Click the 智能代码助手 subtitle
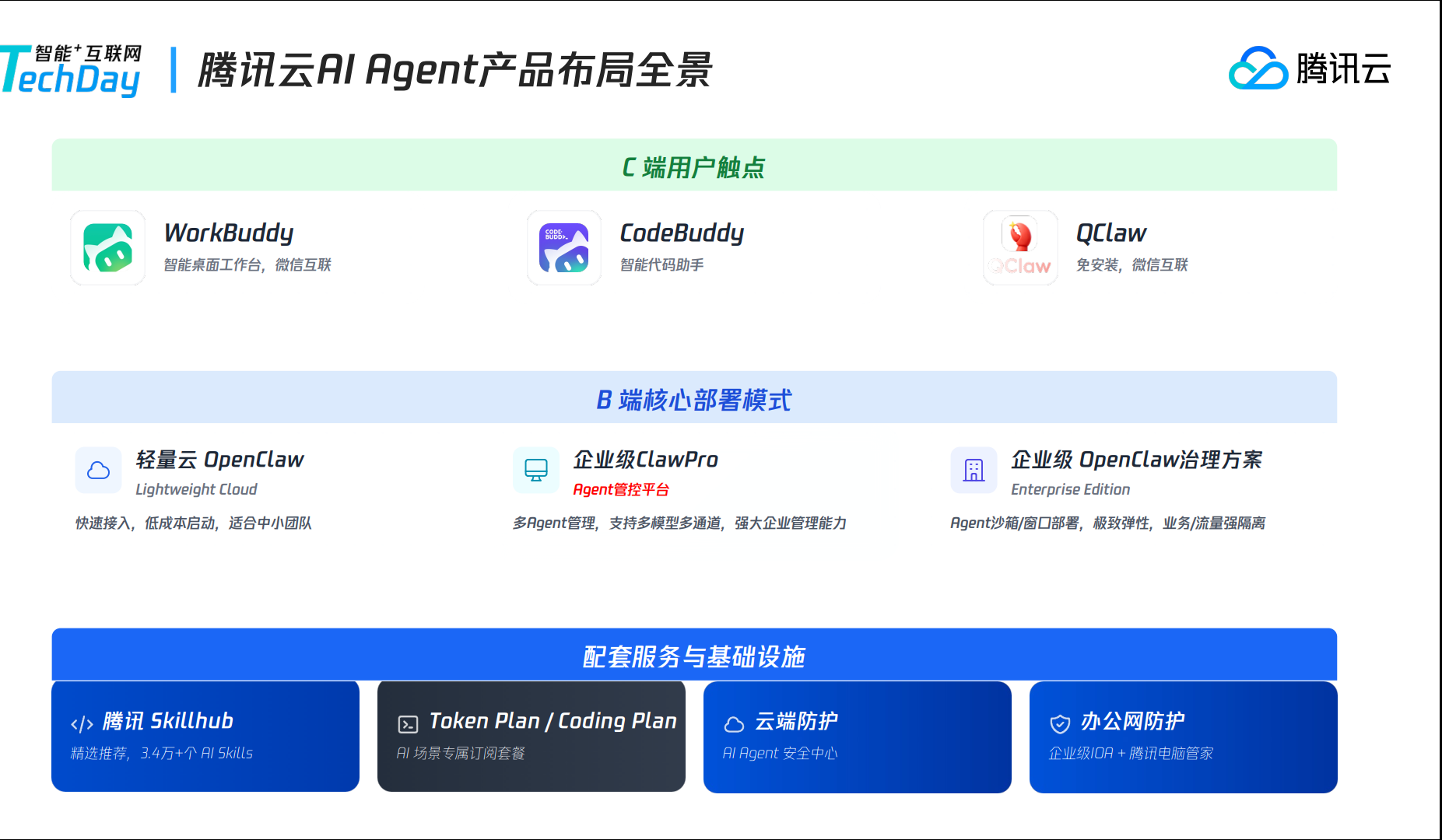This screenshot has width=1442, height=840. [662, 265]
